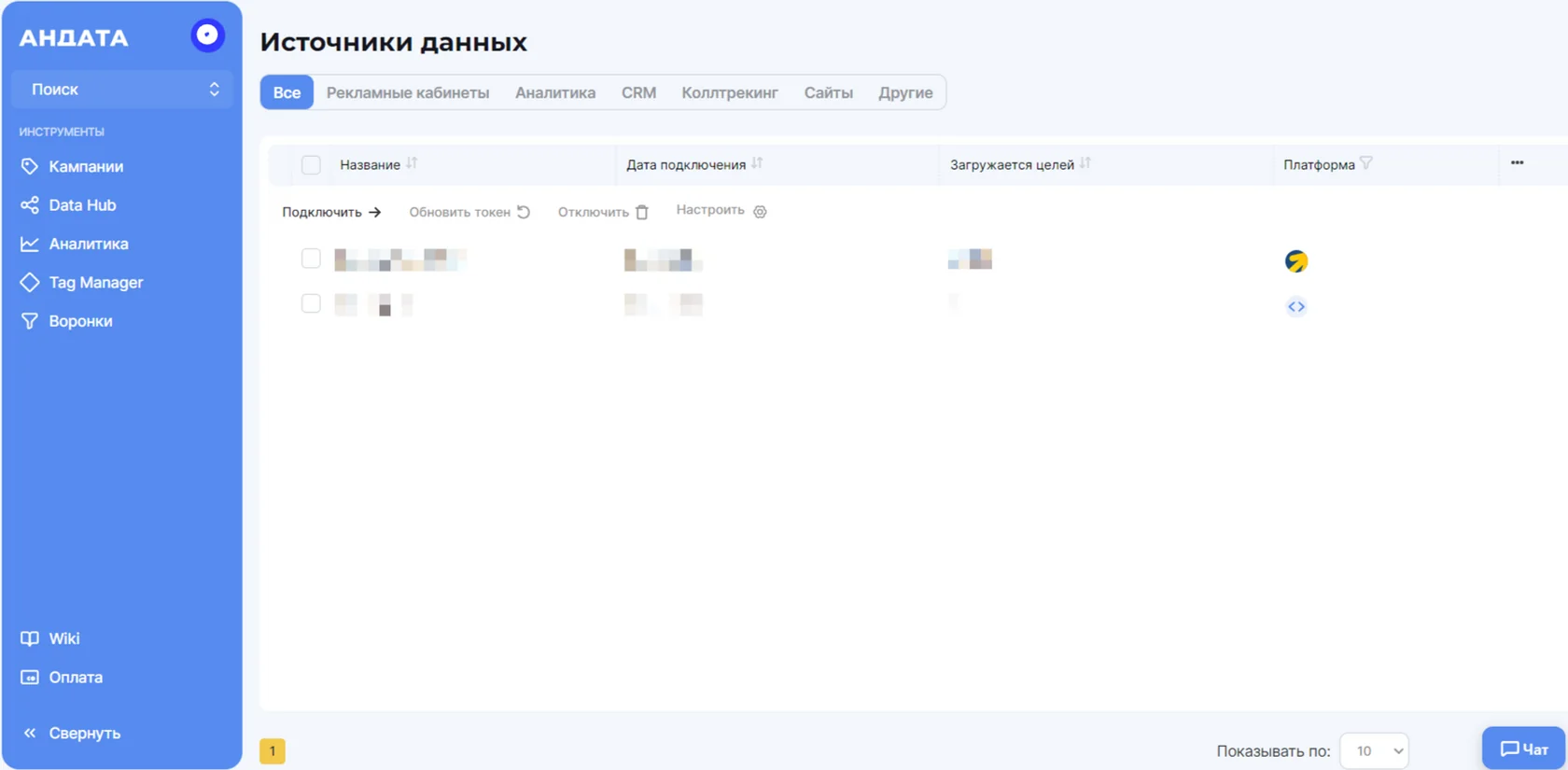Open the Wiki sidebar link
This screenshot has width=1568, height=770.
(64, 638)
